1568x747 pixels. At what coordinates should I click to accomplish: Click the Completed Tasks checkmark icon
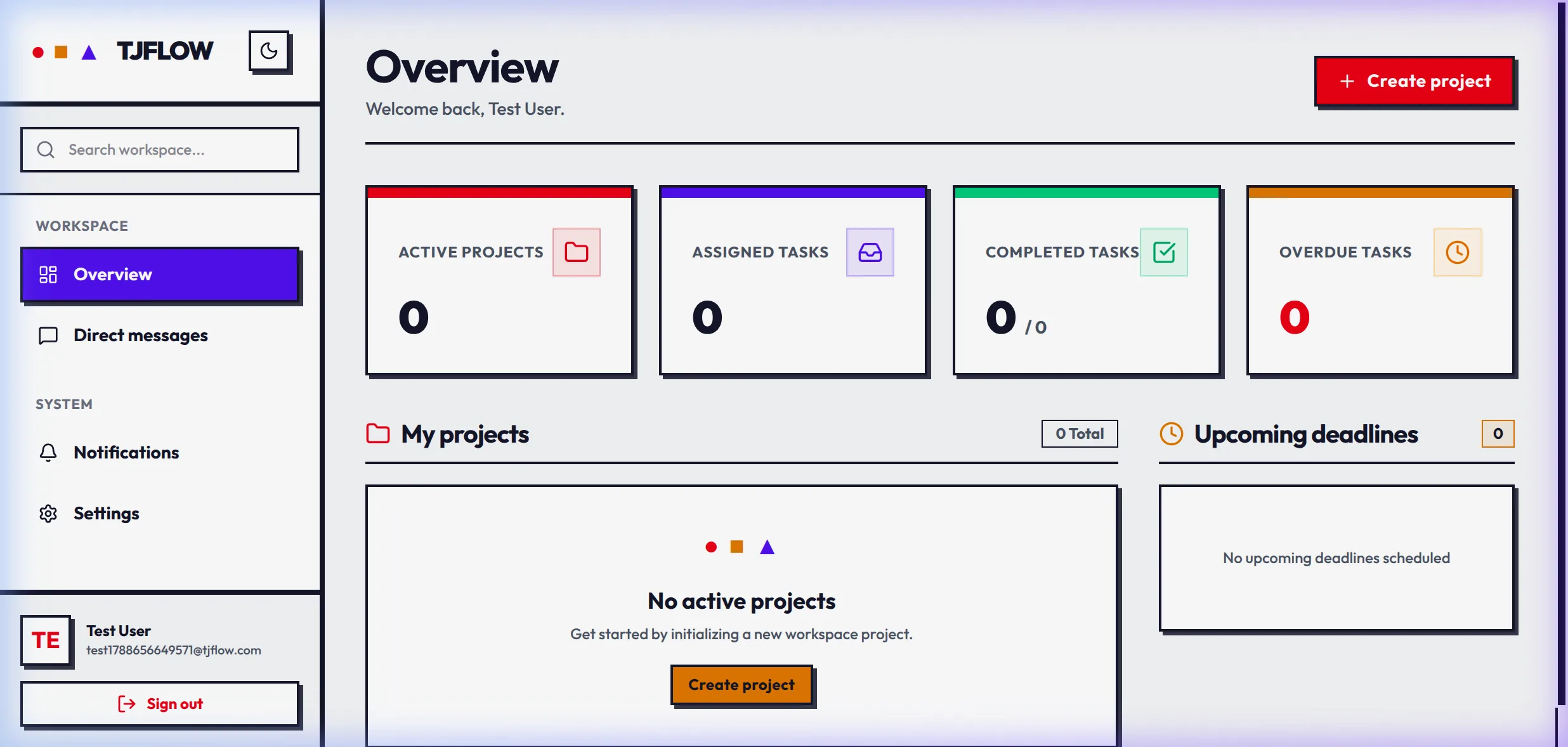point(1164,252)
